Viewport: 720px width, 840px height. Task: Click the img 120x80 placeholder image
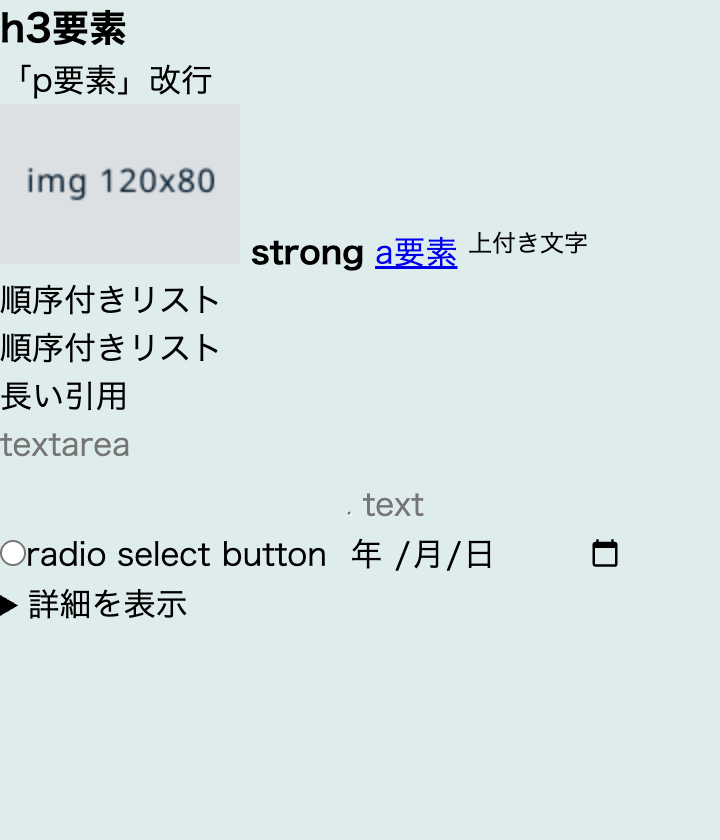120,183
